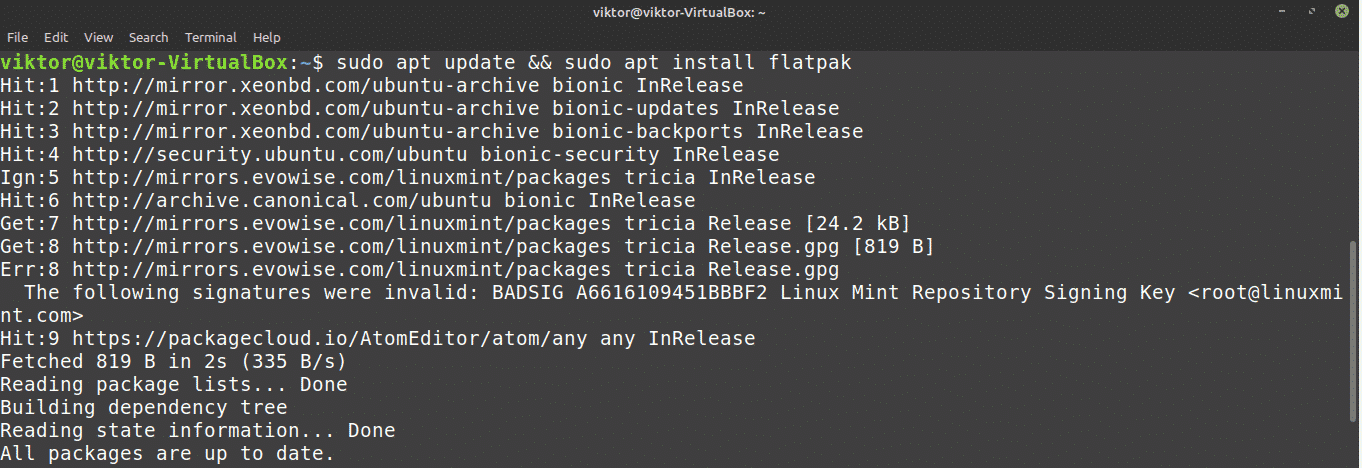Open the Edit menu
The image size is (1362, 468).
[56, 37]
